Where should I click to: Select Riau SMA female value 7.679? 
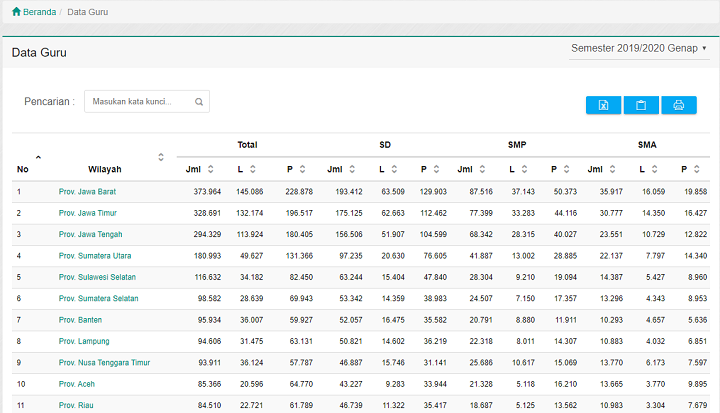(698, 405)
